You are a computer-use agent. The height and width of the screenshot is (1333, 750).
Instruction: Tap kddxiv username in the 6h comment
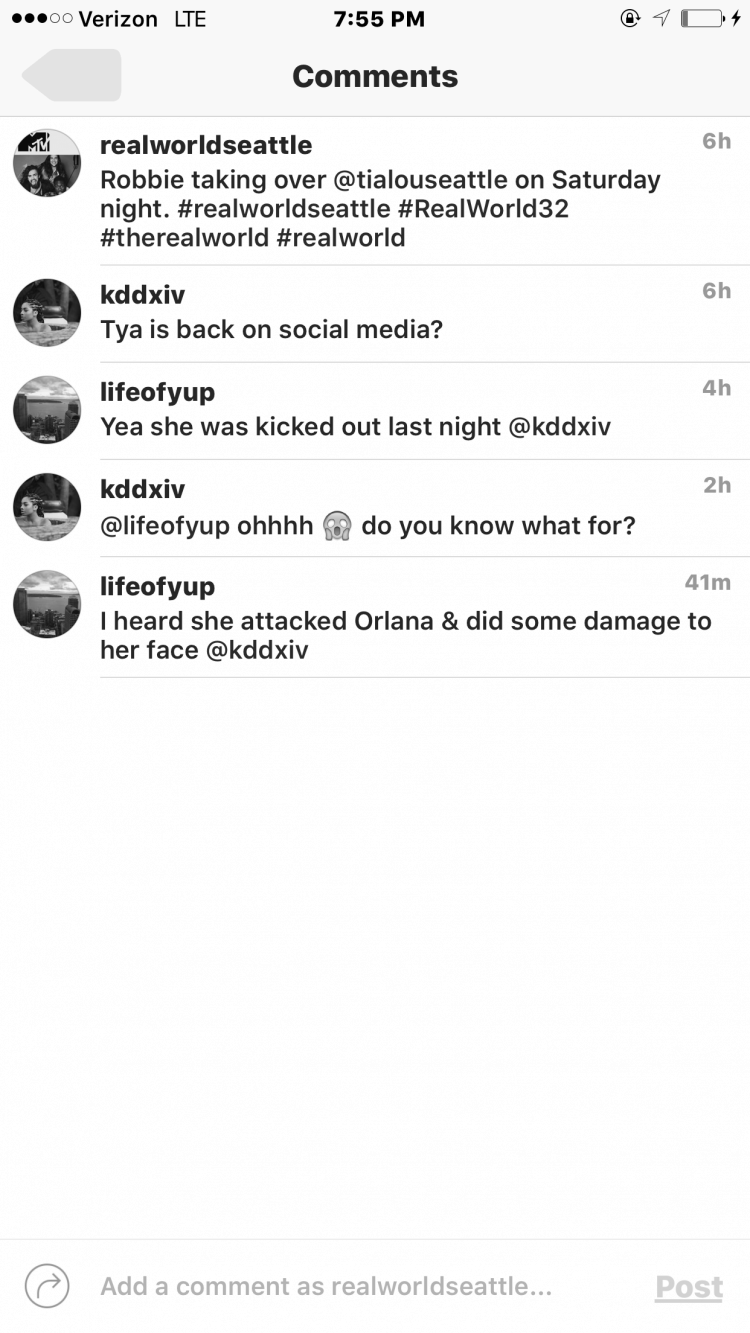143,295
